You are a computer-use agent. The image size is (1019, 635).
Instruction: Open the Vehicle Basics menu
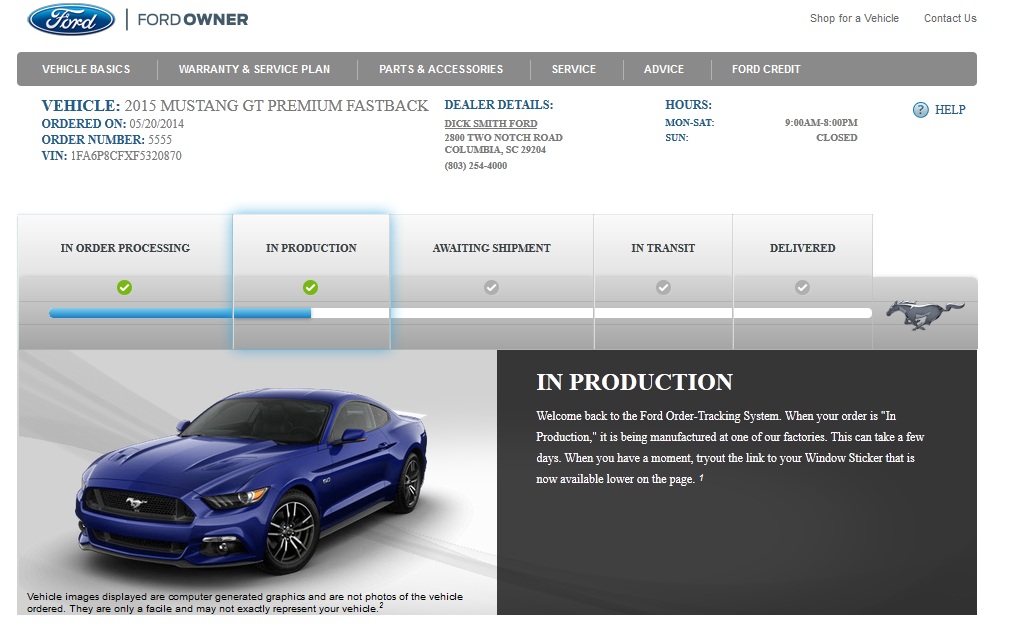click(86, 69)
